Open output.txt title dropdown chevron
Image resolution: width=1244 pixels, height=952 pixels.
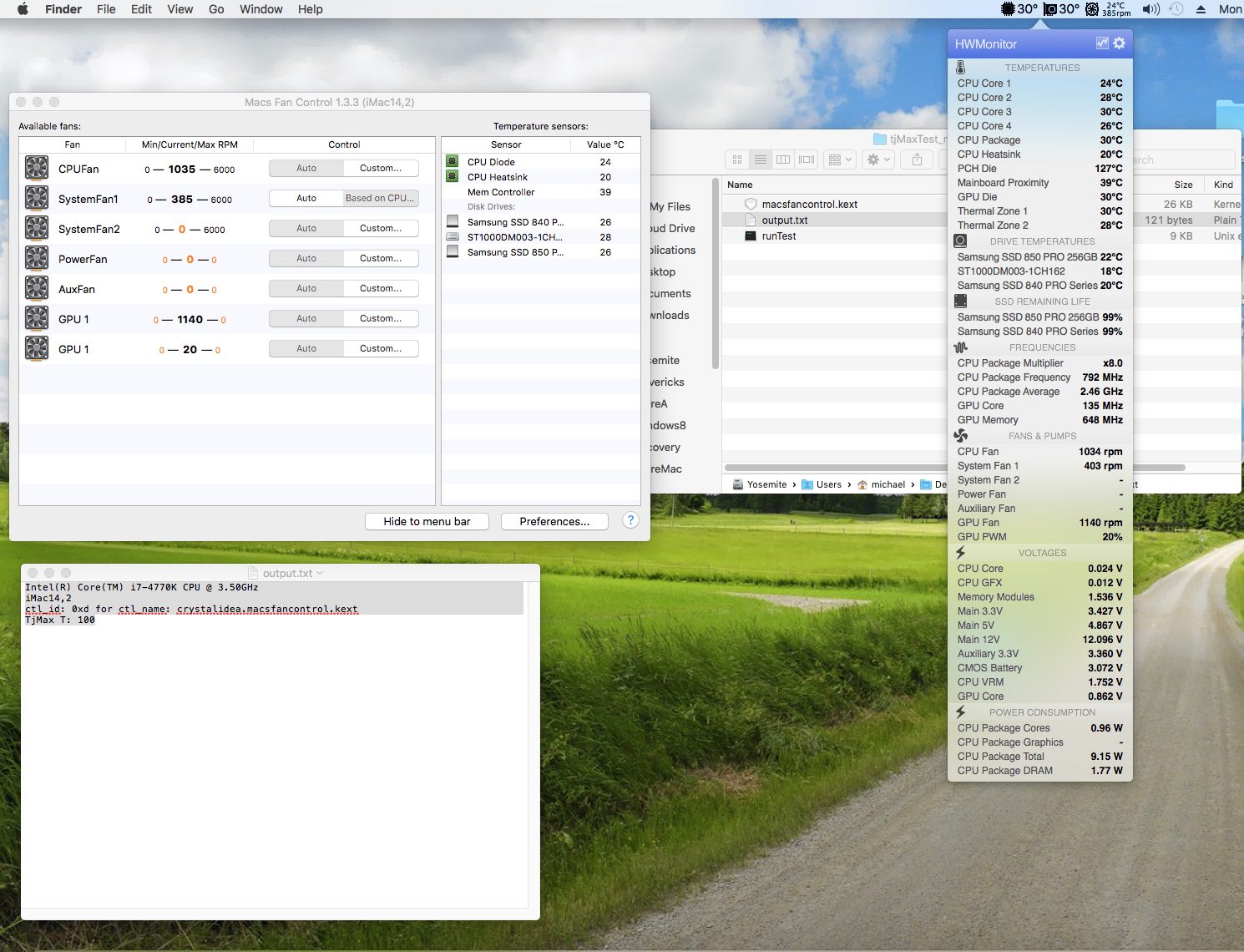tap(320, 573)
